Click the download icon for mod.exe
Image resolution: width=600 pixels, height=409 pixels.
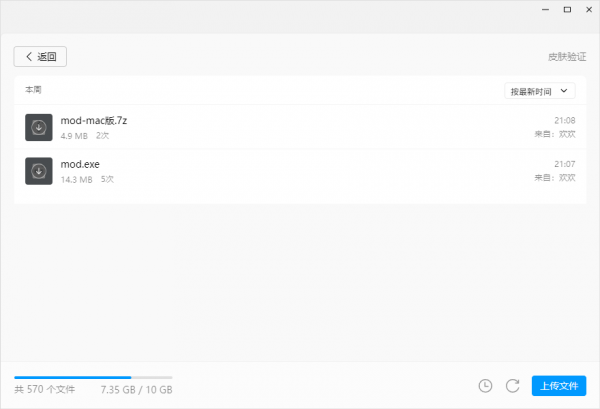pos(38,171)
